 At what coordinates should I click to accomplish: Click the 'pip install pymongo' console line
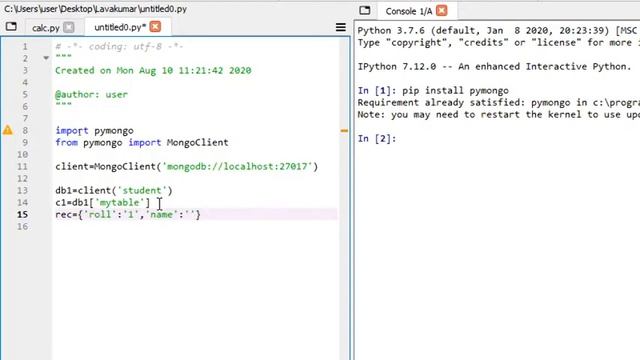tap(455, 91)
